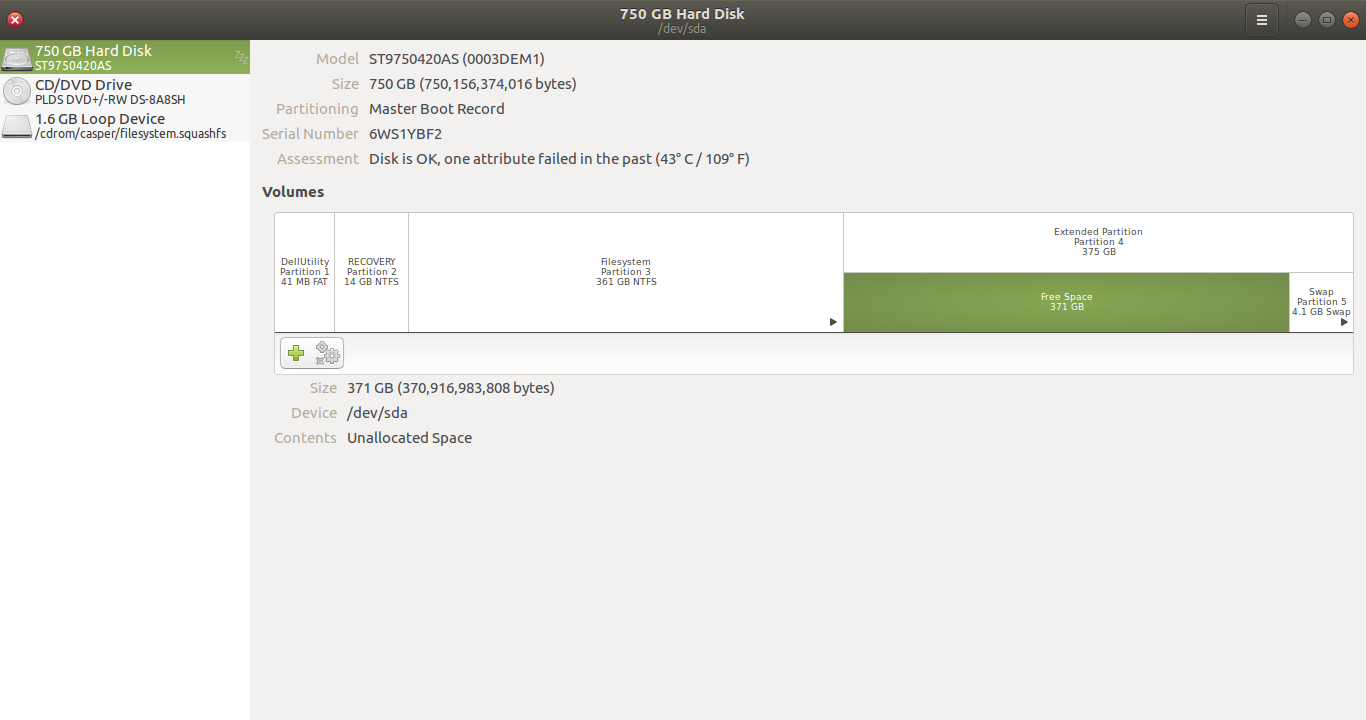Click the Contents label
Viewport: 1366px width, 720px height.
(x=305, y=438)
